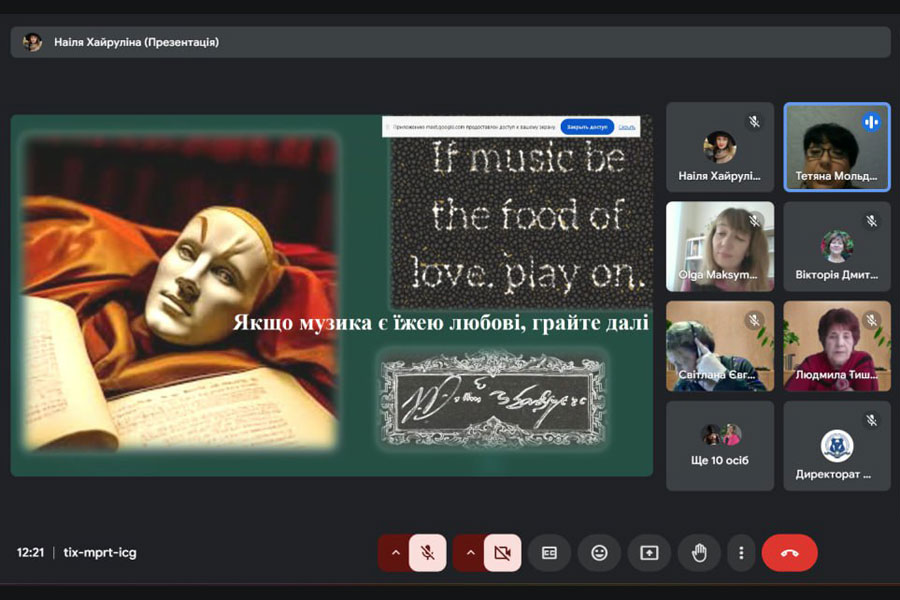Raise hand in the meeting

[x=699, y=553]
